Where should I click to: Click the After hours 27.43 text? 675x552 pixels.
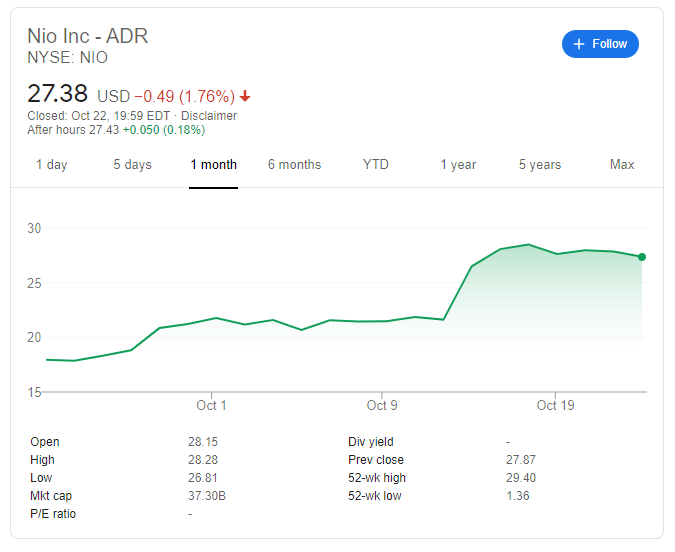[73, 130]
